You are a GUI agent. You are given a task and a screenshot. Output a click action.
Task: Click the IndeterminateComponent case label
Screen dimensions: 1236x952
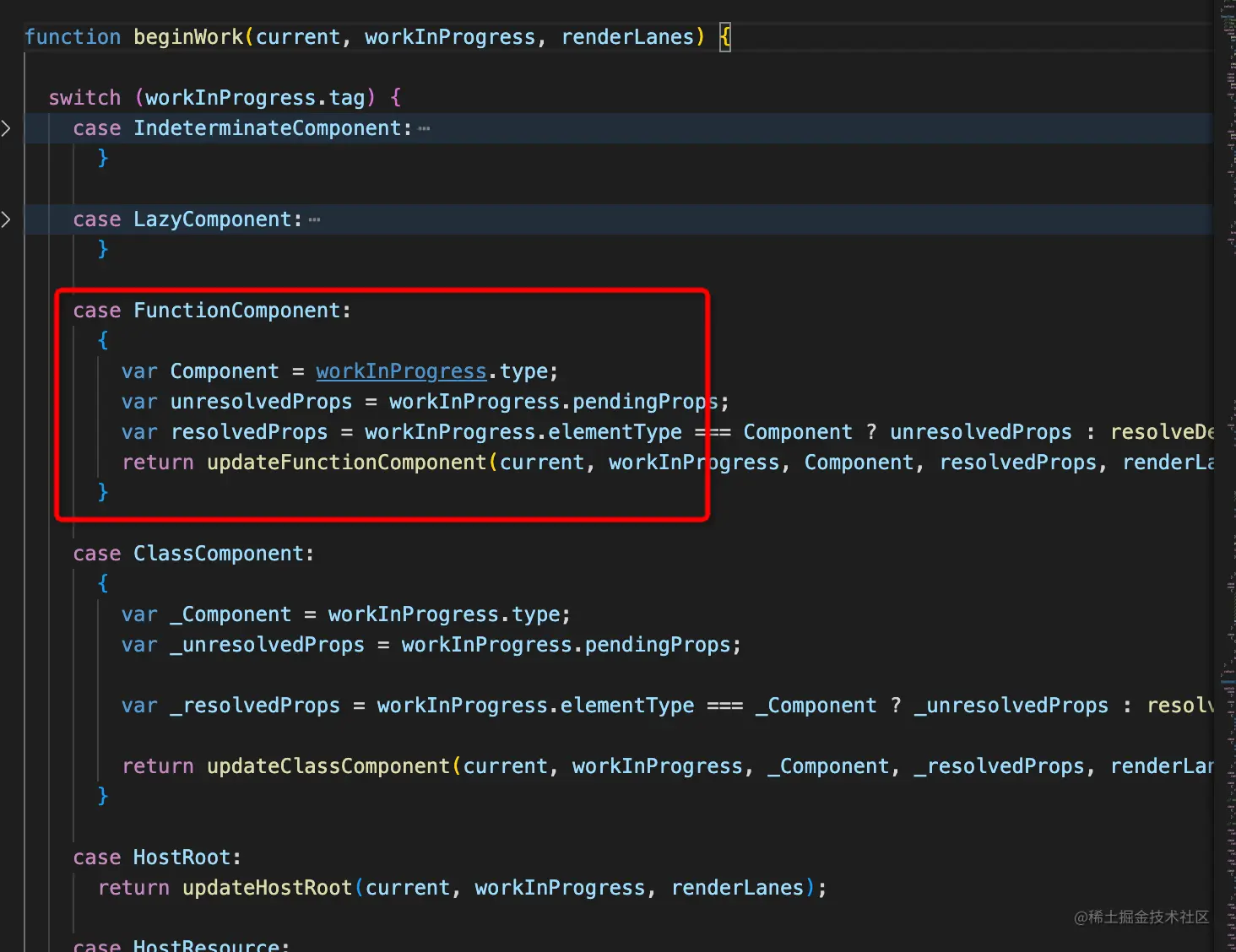coord(267,128)
